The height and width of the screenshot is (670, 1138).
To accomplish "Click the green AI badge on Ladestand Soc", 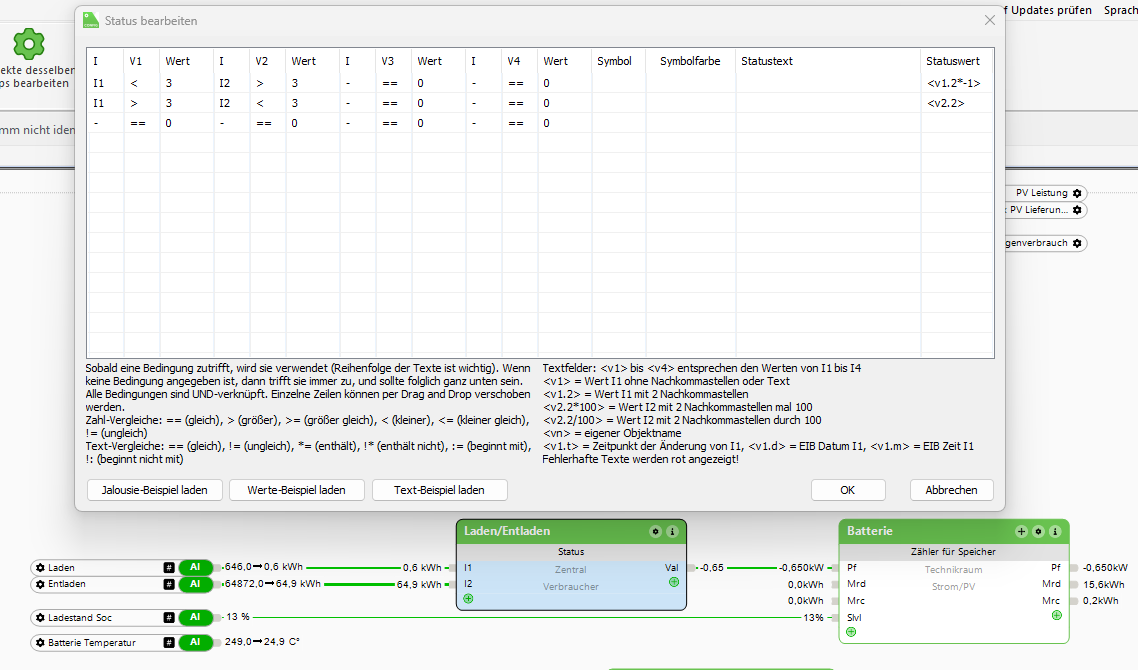I will pyautogui.click(x=195, y=618).
